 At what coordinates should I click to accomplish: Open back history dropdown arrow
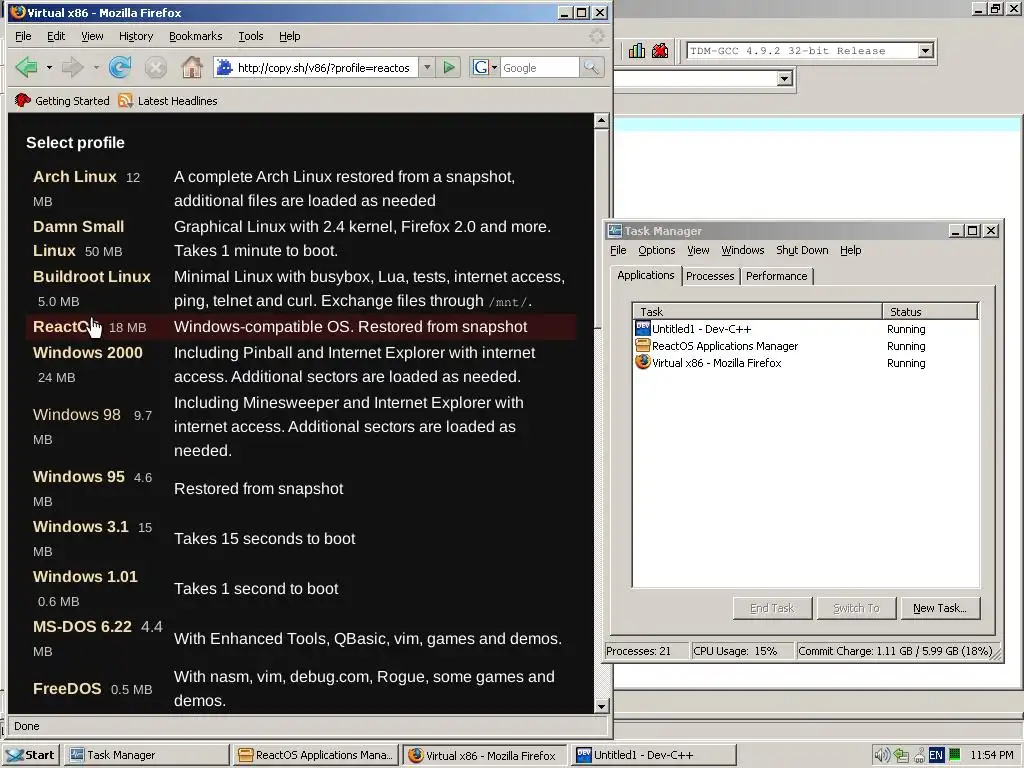(x=49, y=67)
